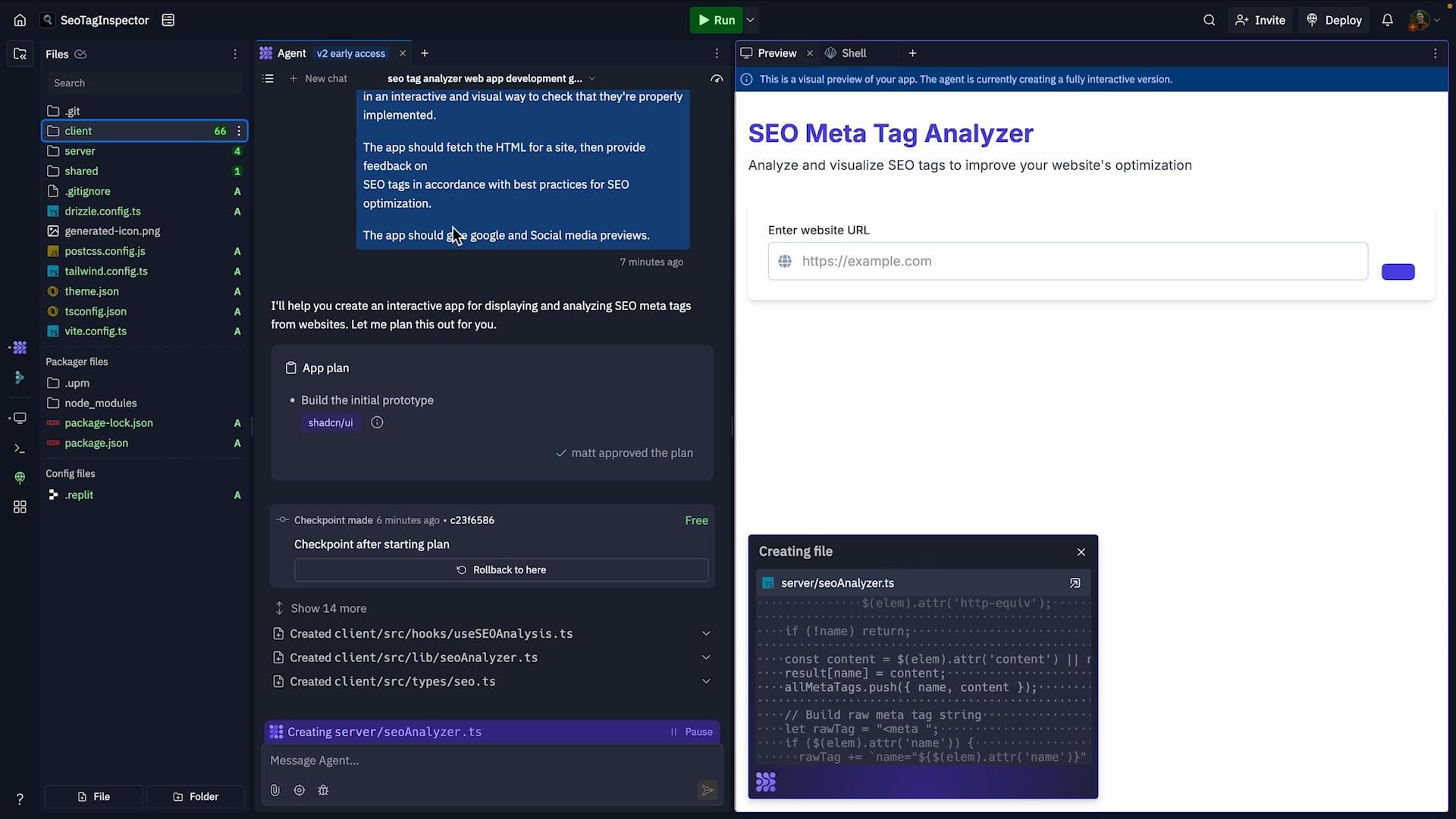Click the info icon next to shadcn/ui
The image size is (1456, 819).
point(377,423)
